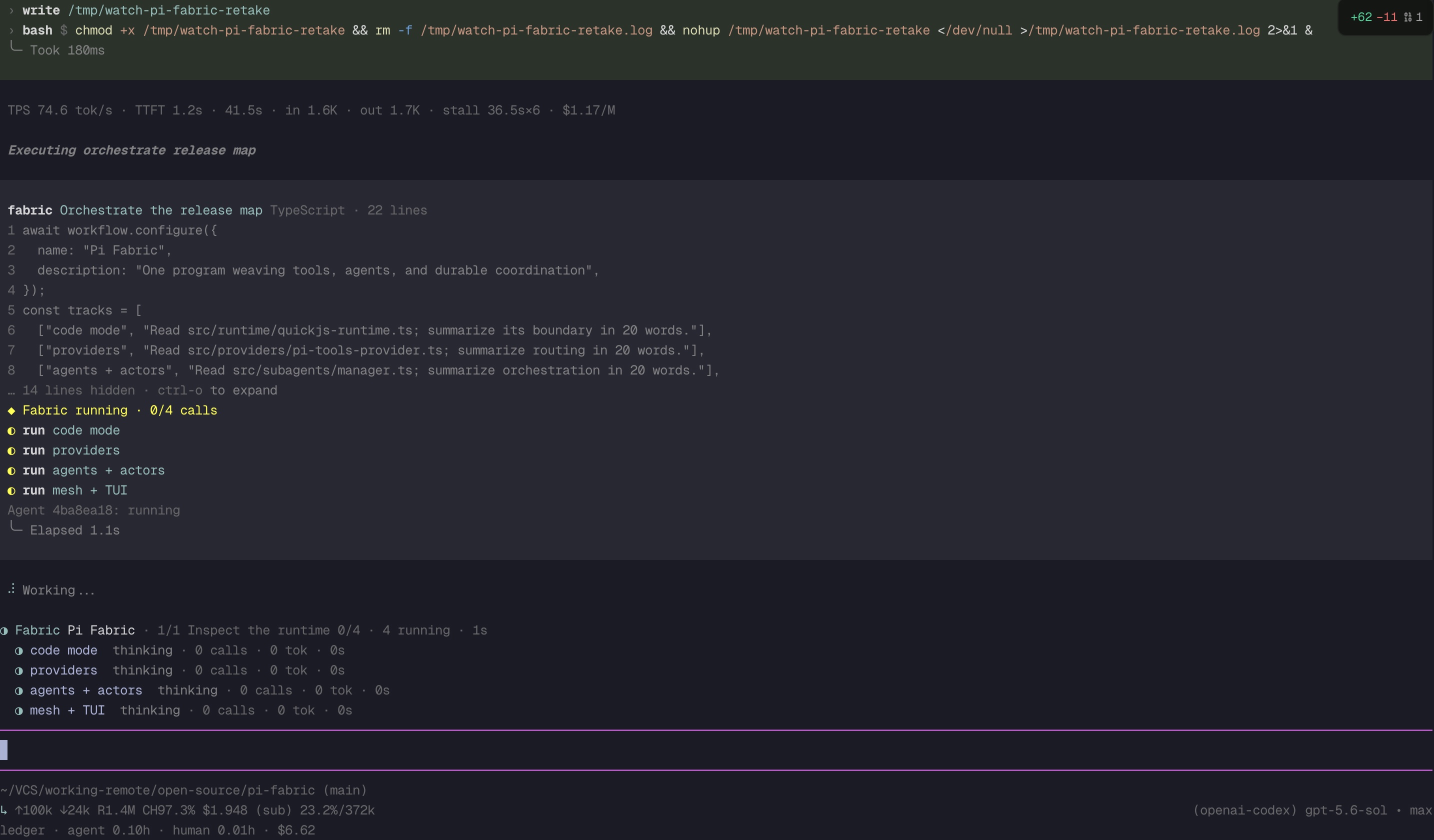This screenshot has width=1434, height=840.
Task: Click the stall 36.5s×6 stat
Action: [x=491, y=110]
